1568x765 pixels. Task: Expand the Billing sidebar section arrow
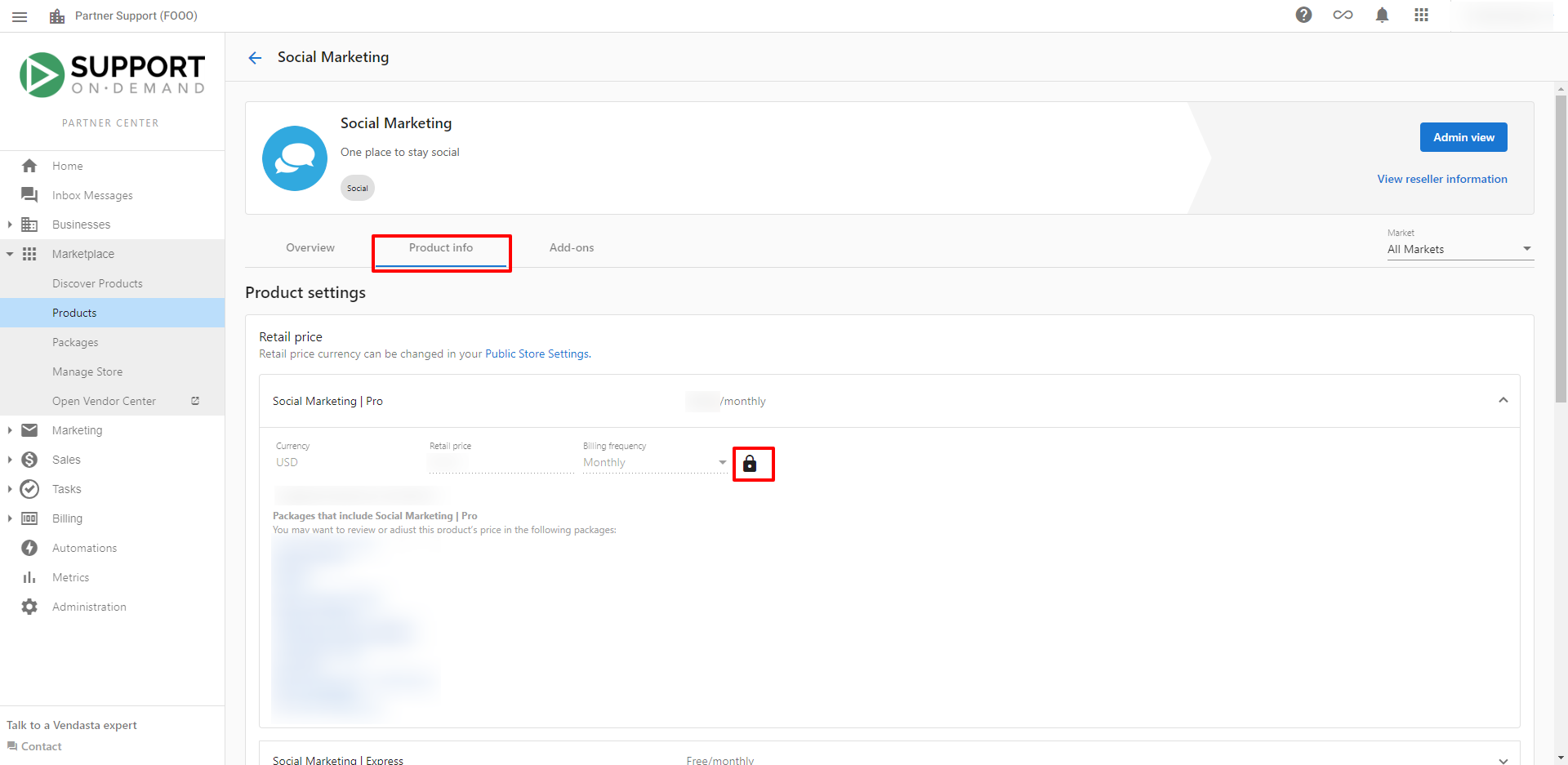point(9,518)
